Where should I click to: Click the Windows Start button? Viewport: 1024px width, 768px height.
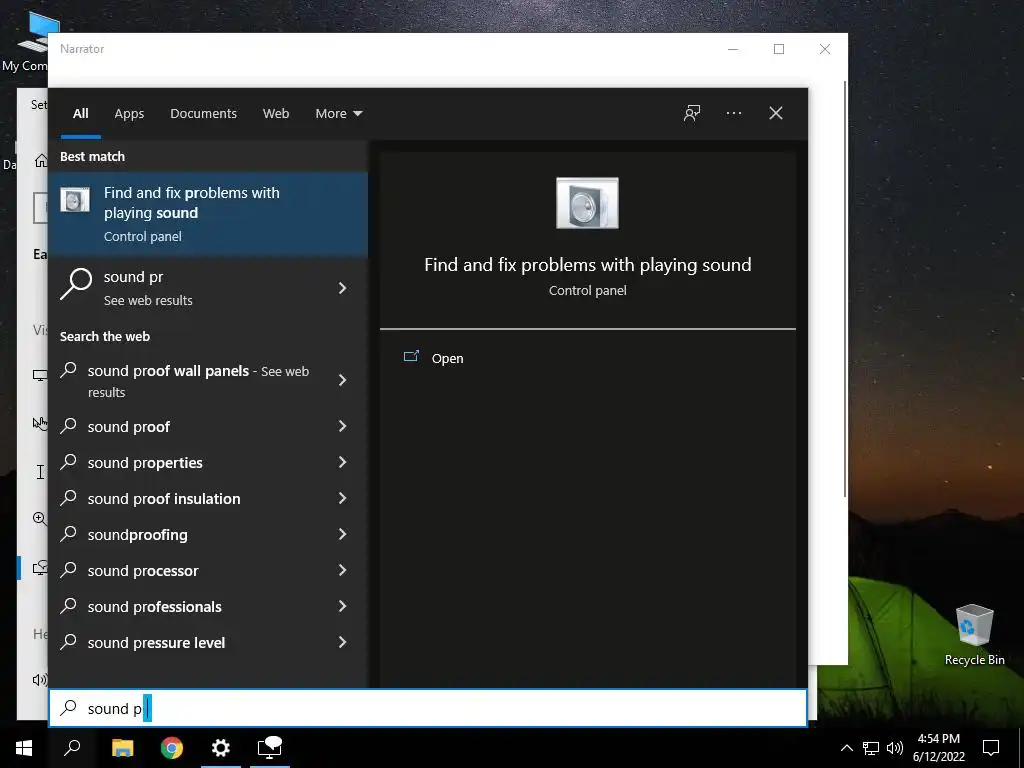[x=24, y=748]
